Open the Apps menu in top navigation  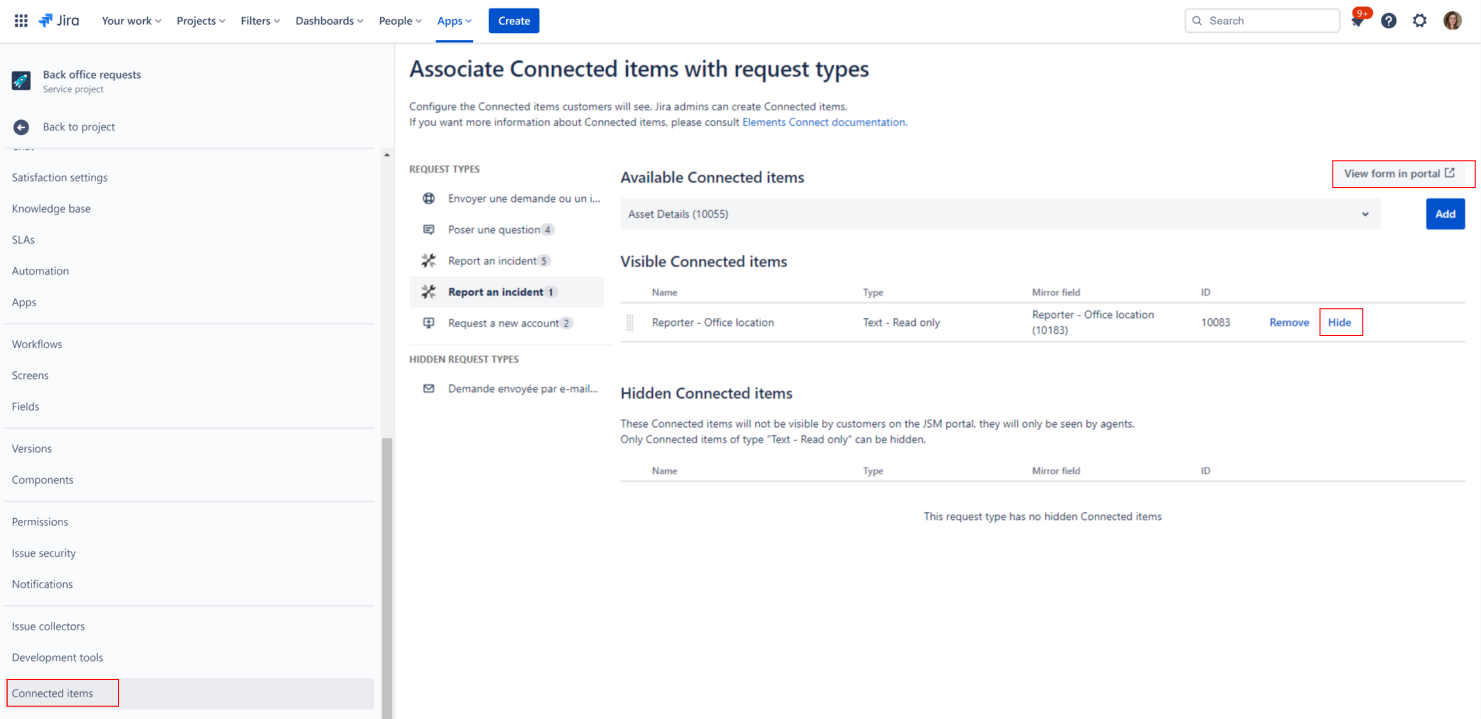(x=454, y=21)
